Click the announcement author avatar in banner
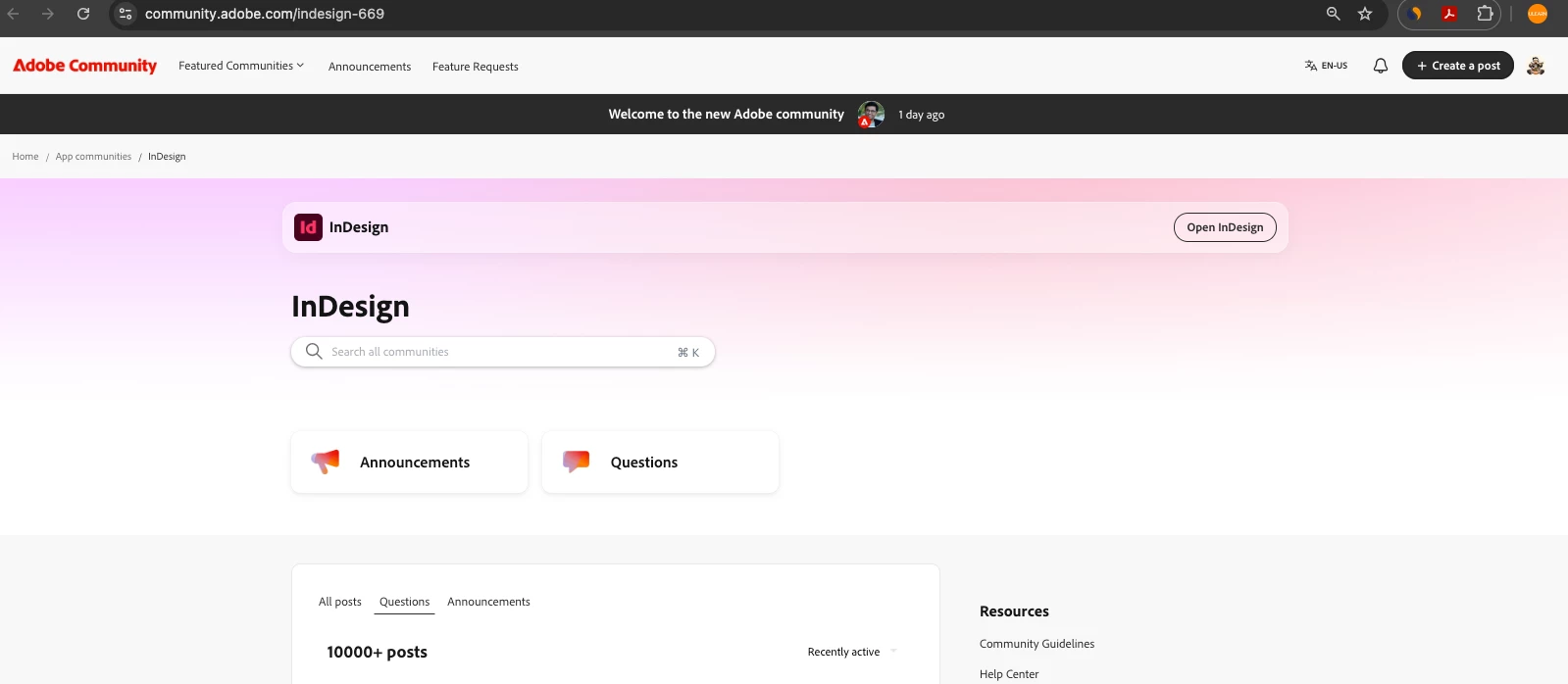Image resolution: width=1568 pixels, height=684 pixels. (x=871, y=114)
